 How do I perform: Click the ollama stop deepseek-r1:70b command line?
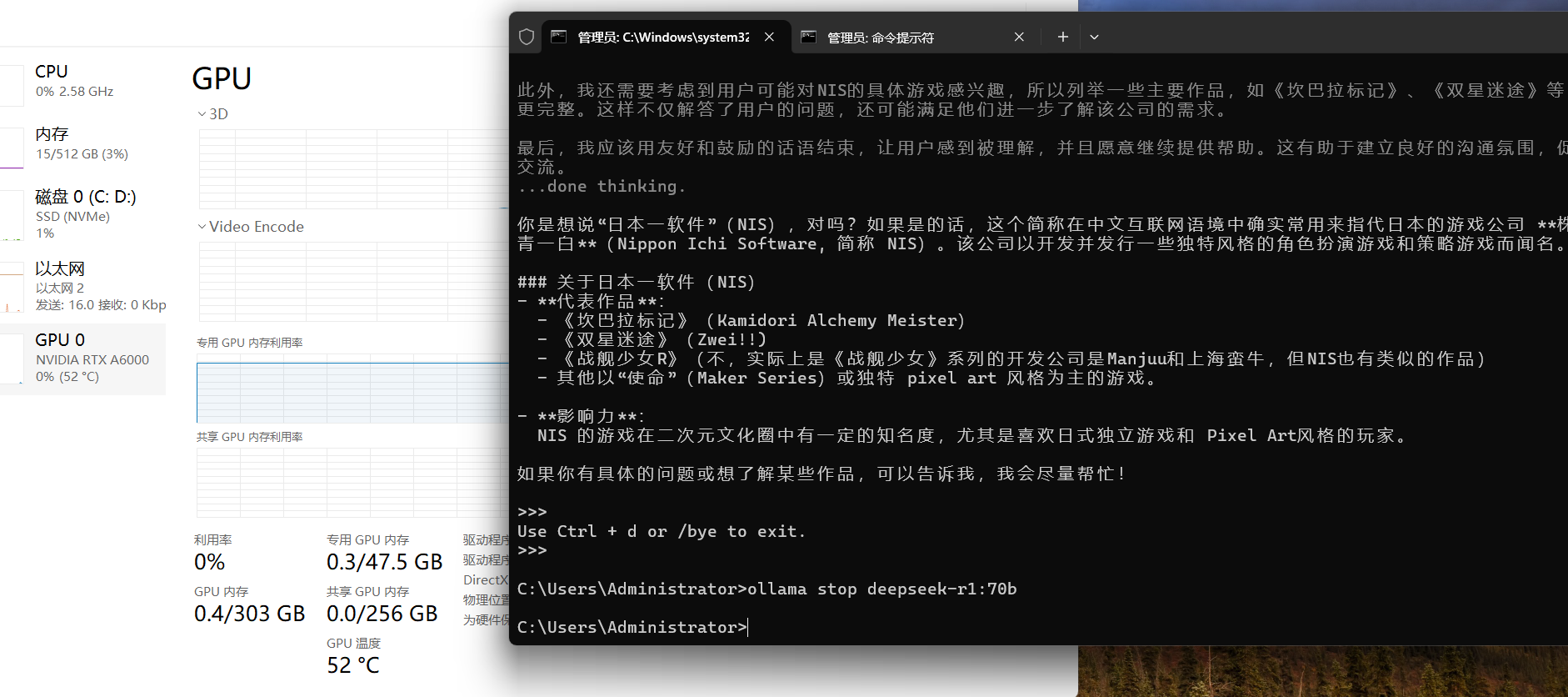click(x=767, y=589)
